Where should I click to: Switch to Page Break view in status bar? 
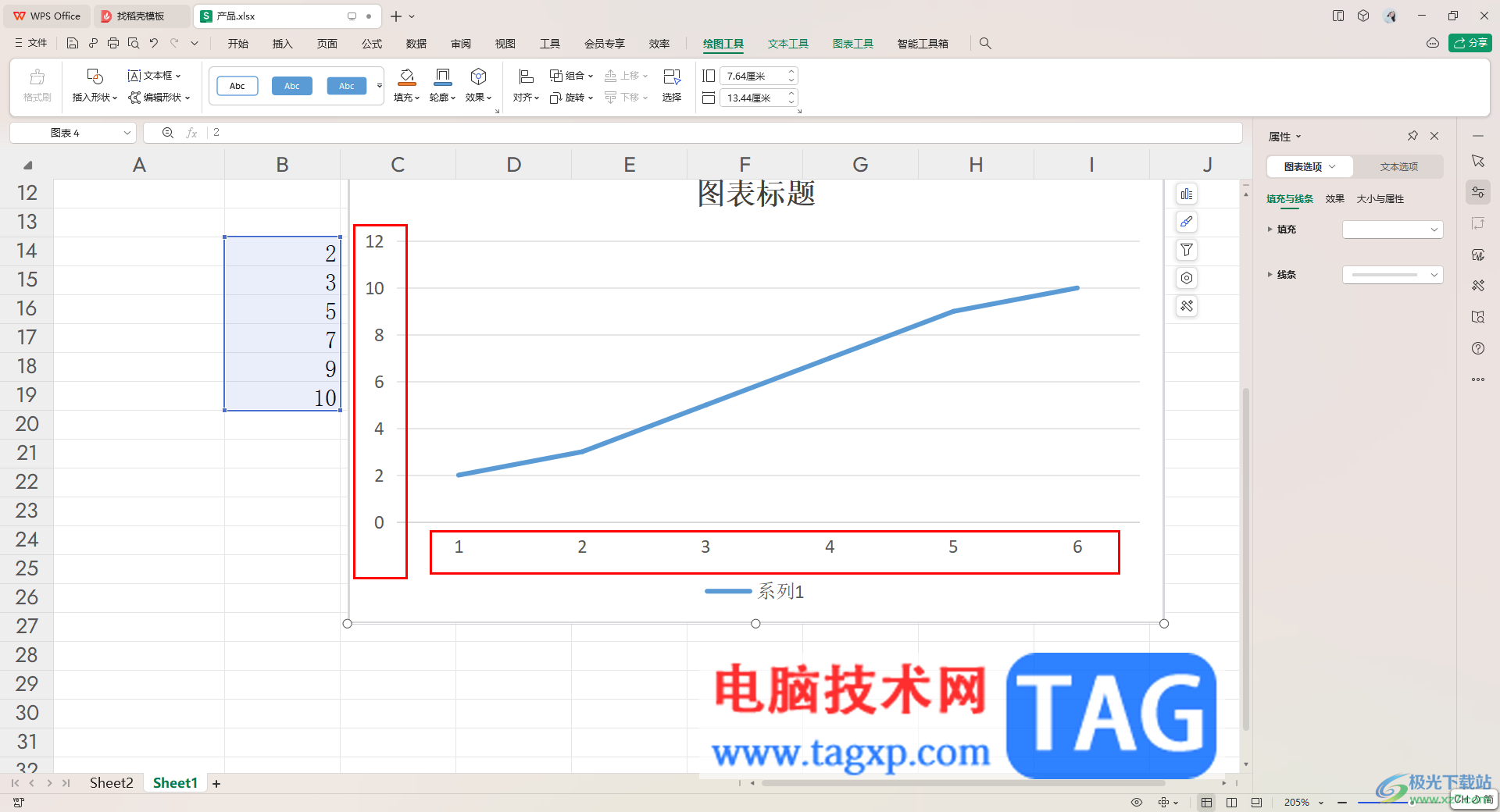point(1232,803)
